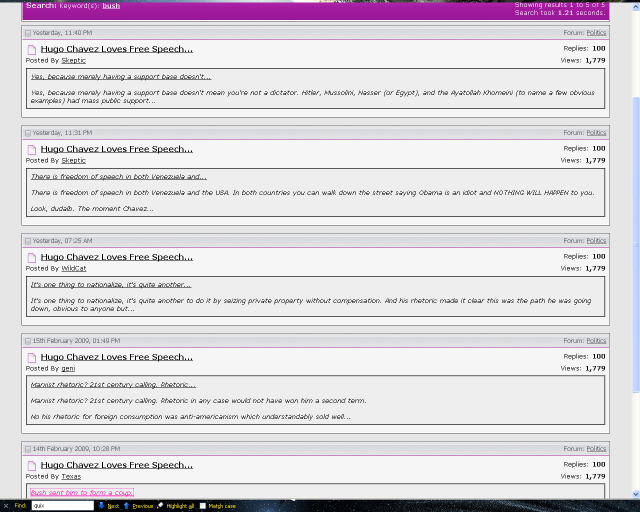
Task: Click the Next label in the find bar
Action: tap(113, 506)
